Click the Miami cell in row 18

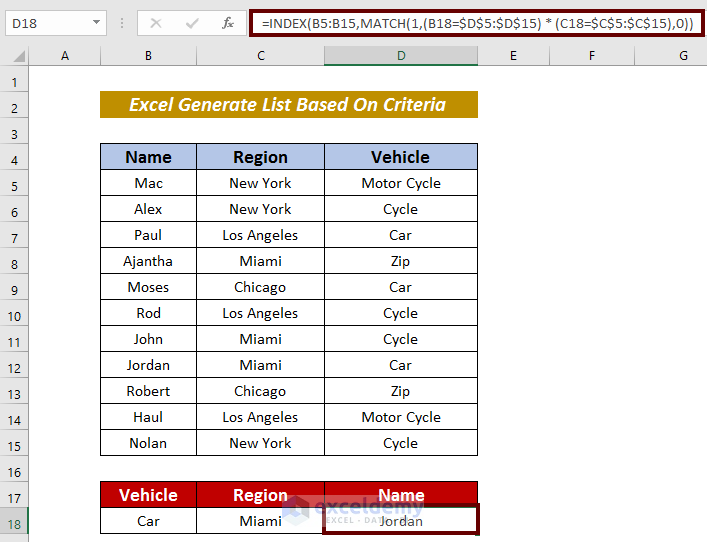click(260, 521)
